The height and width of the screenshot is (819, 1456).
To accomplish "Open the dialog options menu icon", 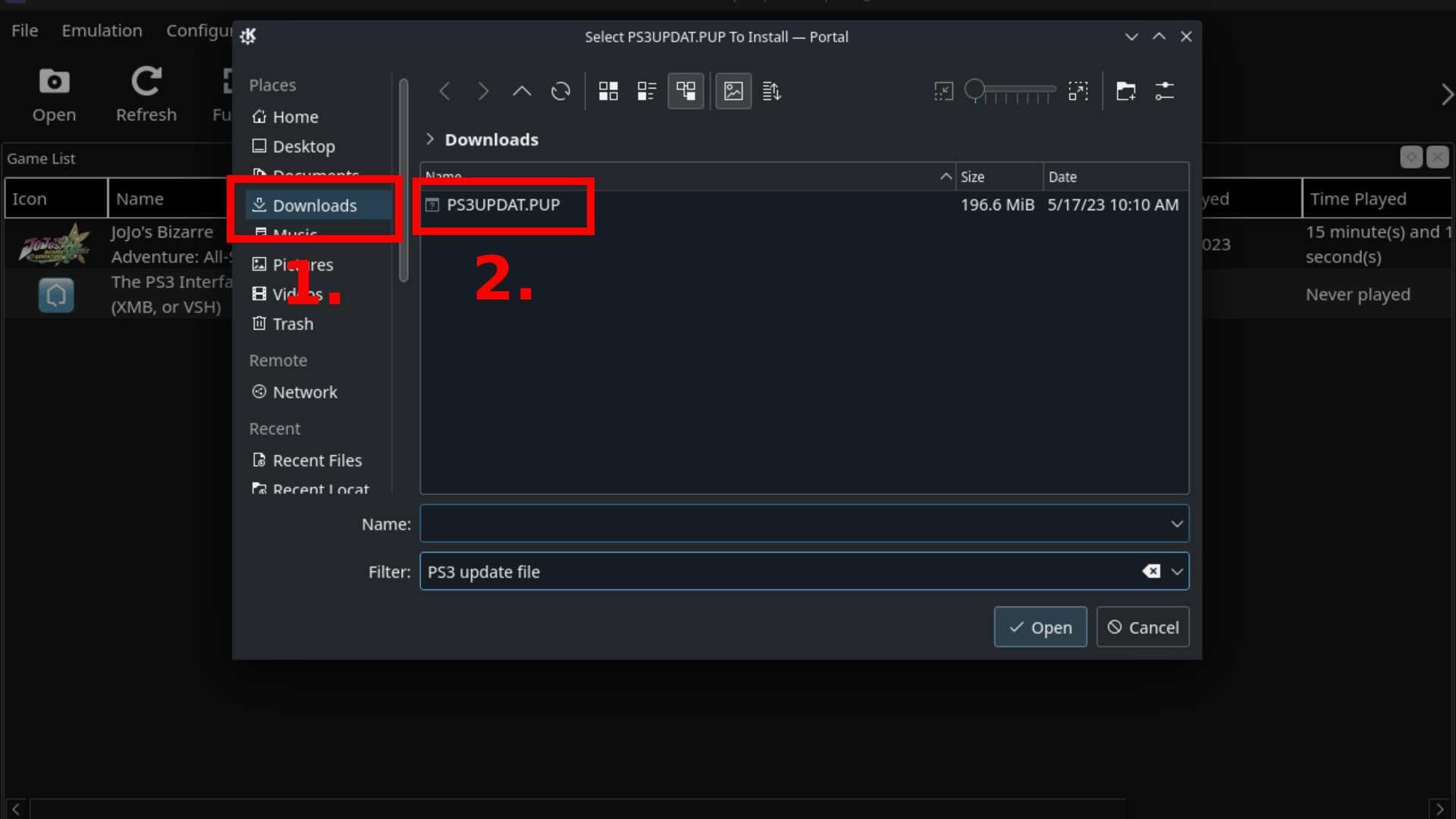I will click(x=1166, y=90).
